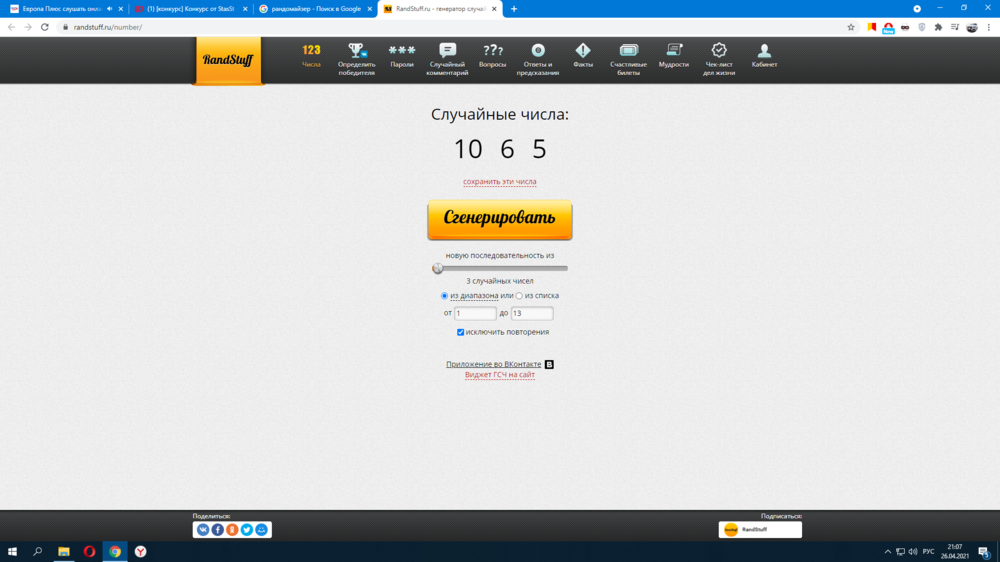This screenshot has height=562, width=1000.
Task: Select the 'из диапазона' radio option
Action: 445,296
